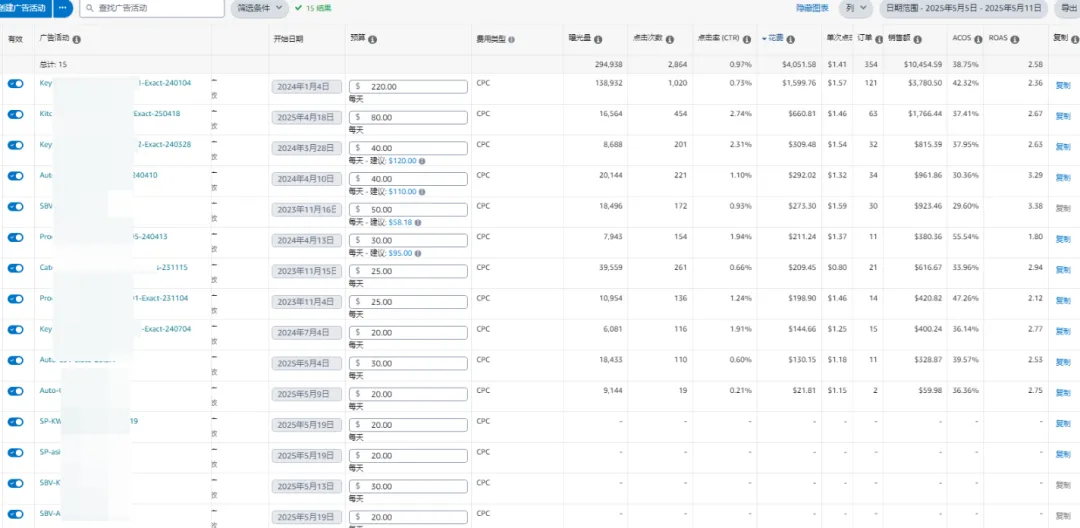Click the info icon beside 点击次数
Image resolution: width=1080 pixels, height=528 pixels.
pyautogui.click(x=670, y=40)
